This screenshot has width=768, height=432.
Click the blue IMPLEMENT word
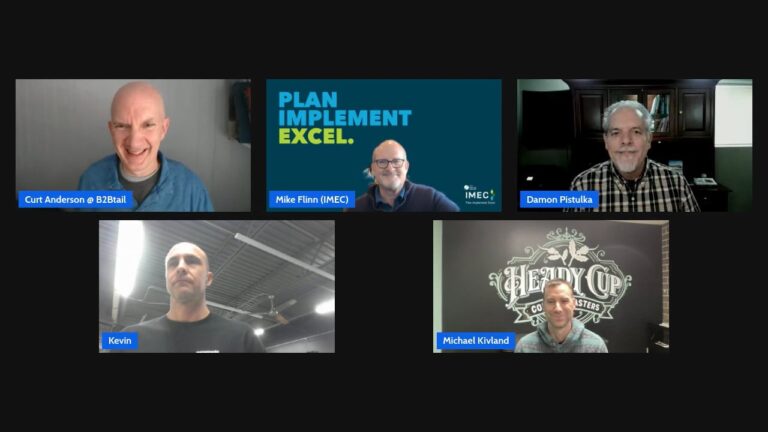(x=344, y=118)
